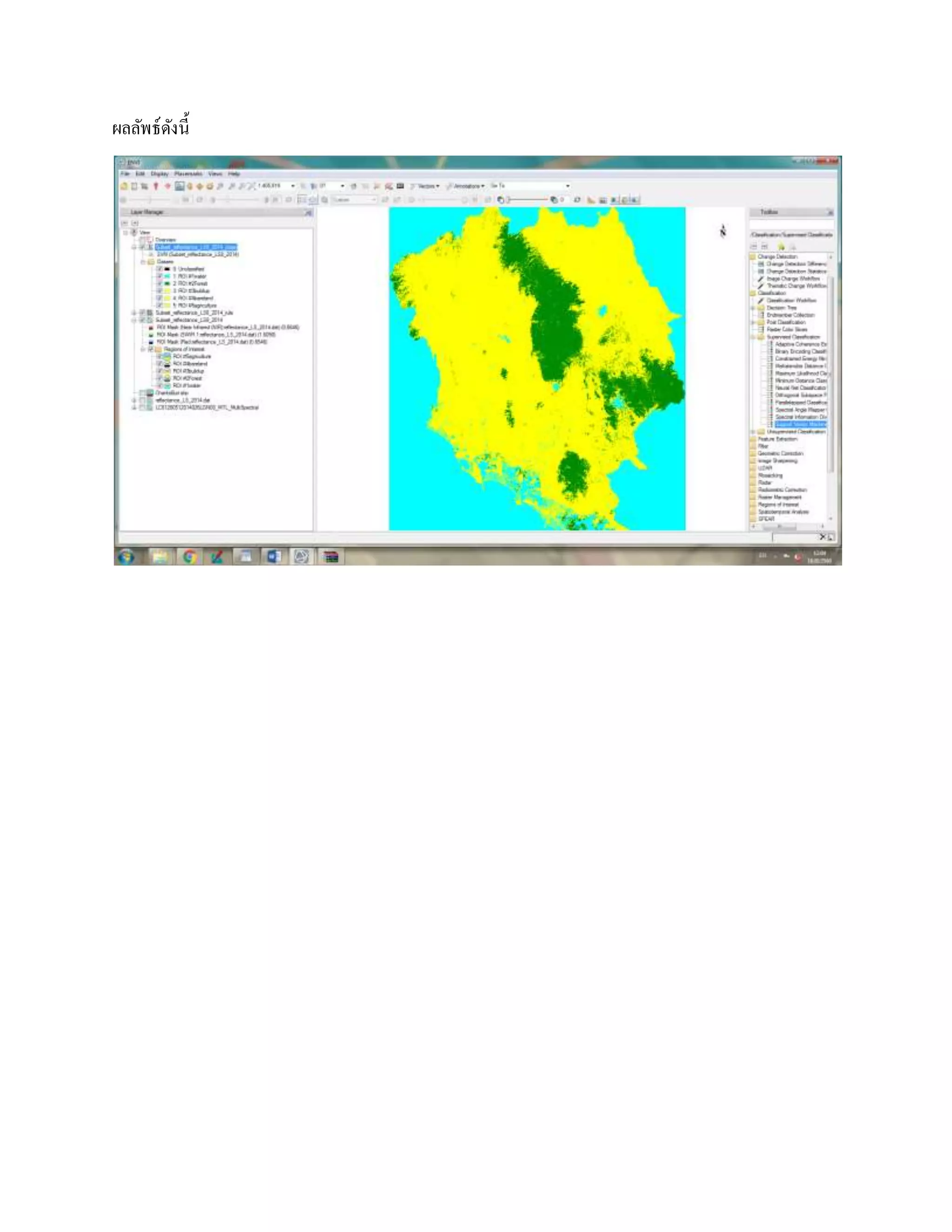Select Support Vector Machine classification tool

tap(800, 424)
